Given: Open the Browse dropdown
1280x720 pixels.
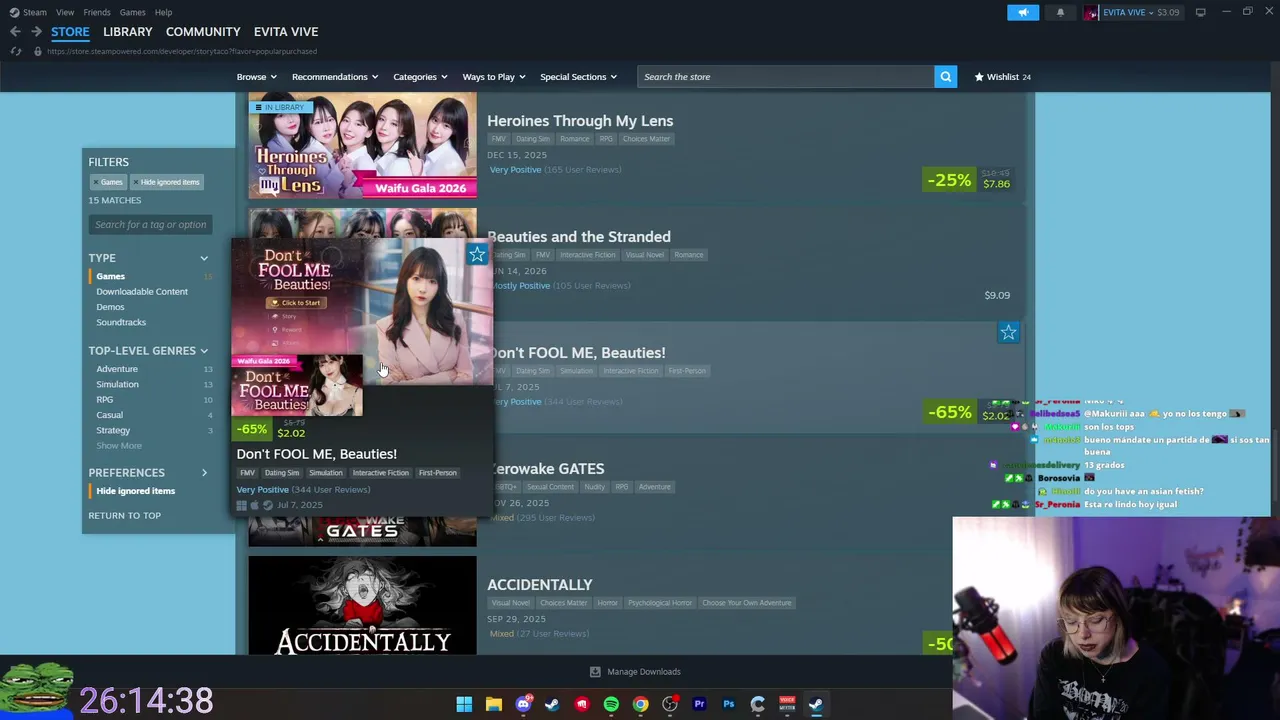Looking at the screenshot, I should pos(257,77).
